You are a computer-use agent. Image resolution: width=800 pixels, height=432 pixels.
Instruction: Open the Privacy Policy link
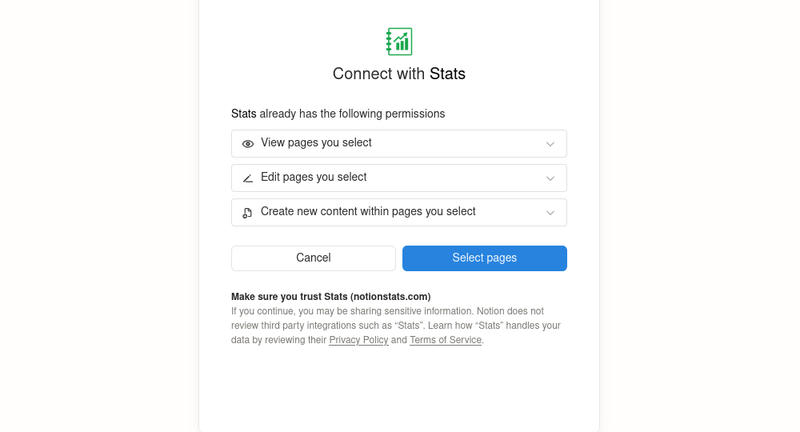(x=358, y=340)
